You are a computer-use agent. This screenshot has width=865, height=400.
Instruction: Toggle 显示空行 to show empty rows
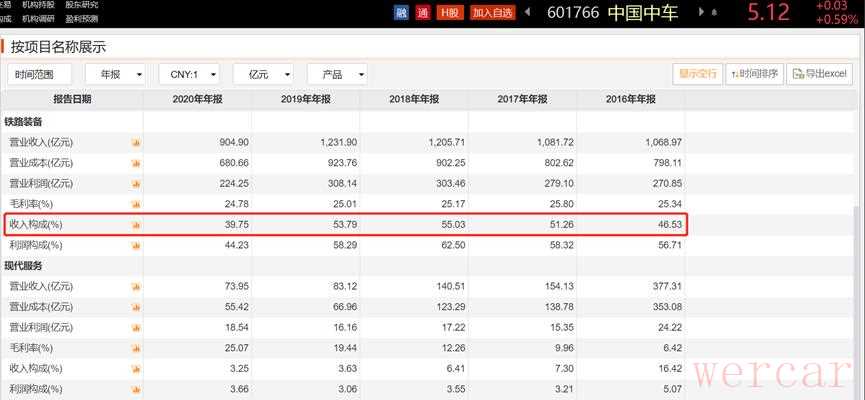tap(698, 74)
